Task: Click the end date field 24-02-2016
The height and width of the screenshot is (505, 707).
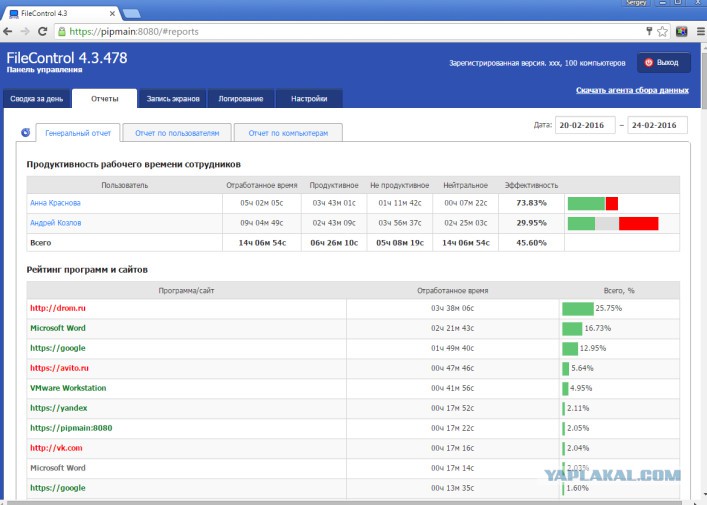Action: point(657,125)
